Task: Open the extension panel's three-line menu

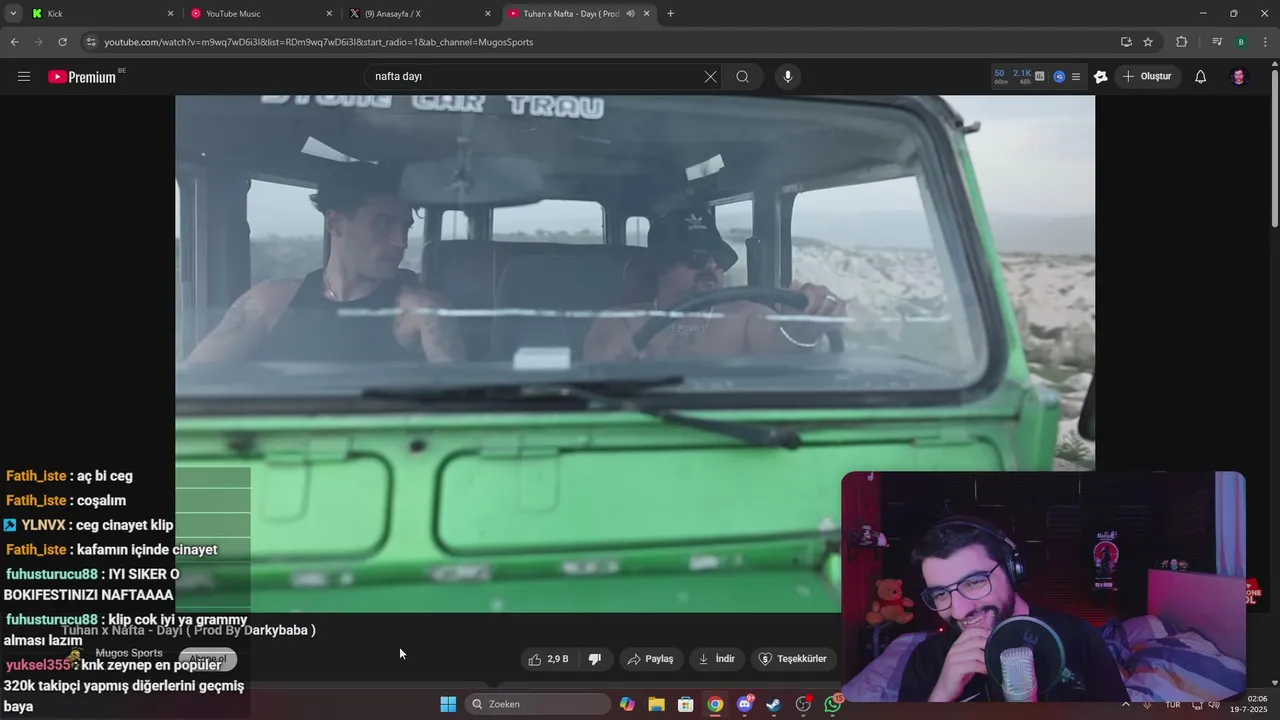Action: click(1076, 76)
